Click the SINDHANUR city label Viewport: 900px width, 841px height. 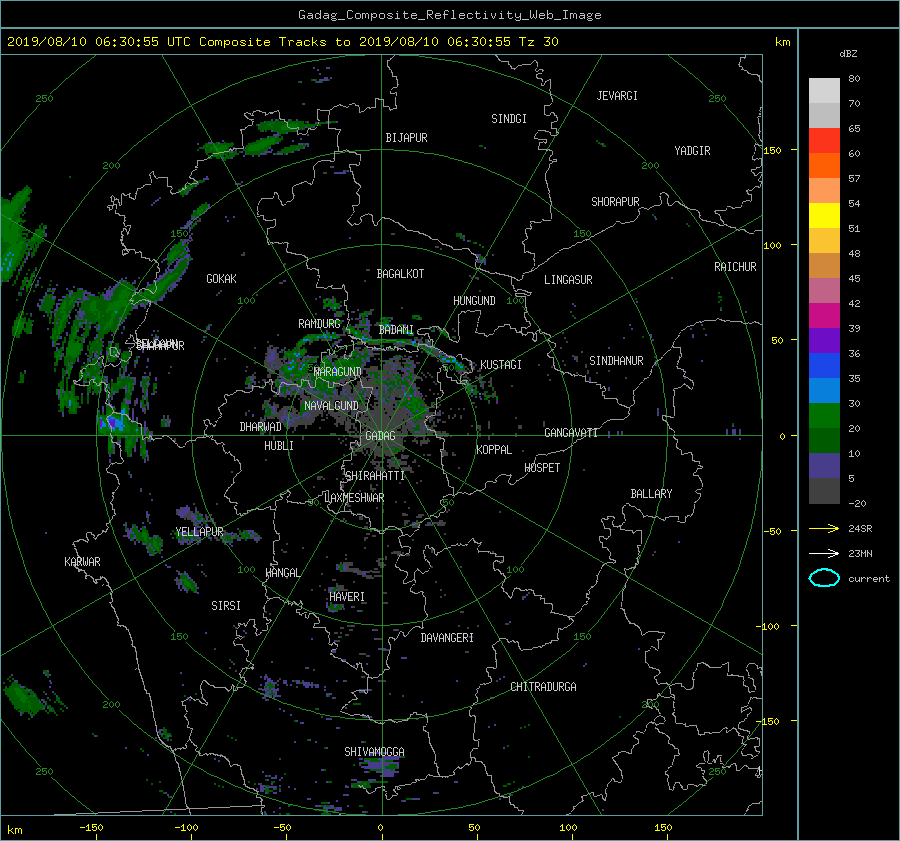click(616, 361)
